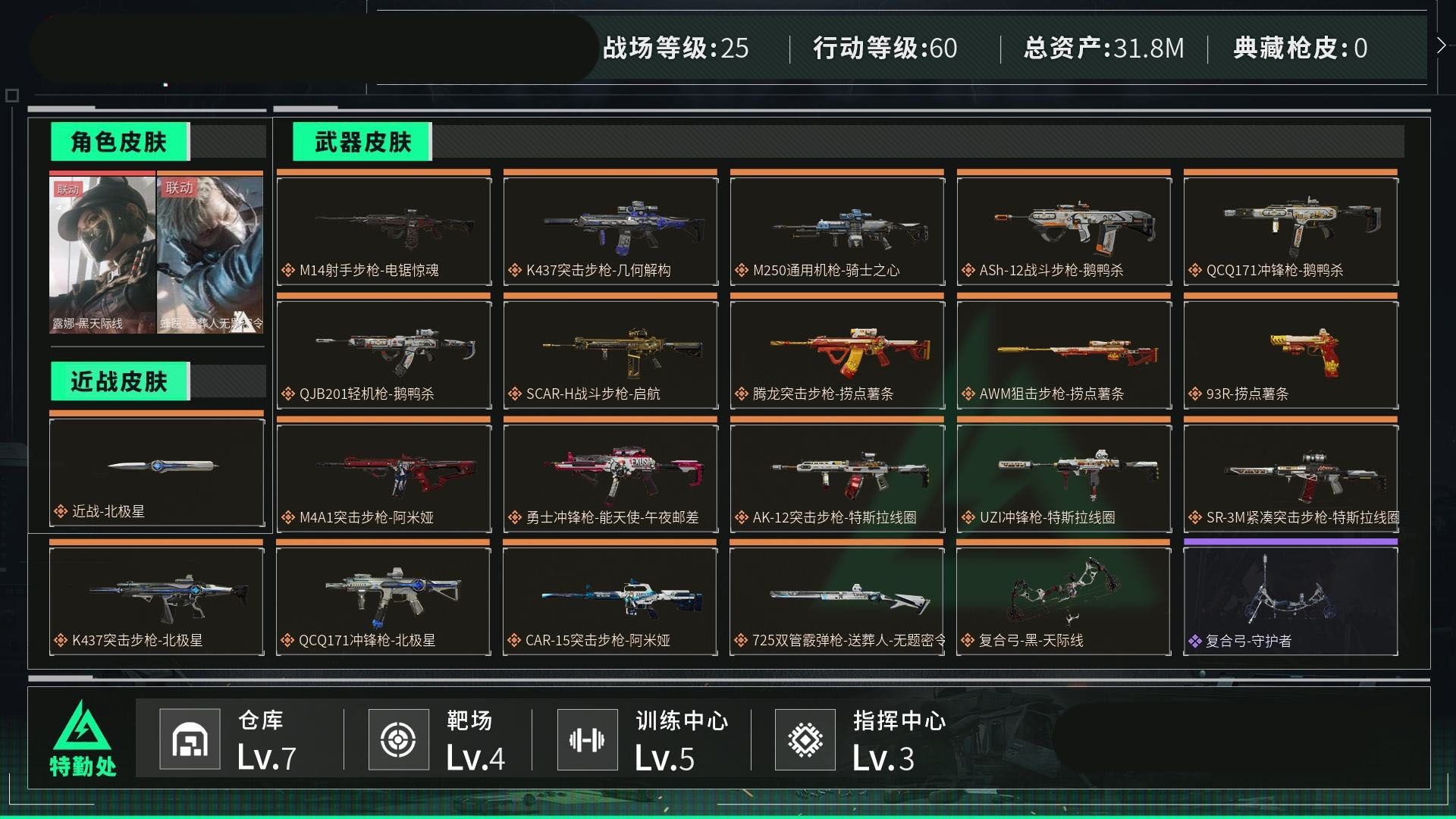Image resolution: width=1456 pixels, height=819 pixels.
Task: Toggle the small square checkbox at left edge
Action: coord(12,96)
